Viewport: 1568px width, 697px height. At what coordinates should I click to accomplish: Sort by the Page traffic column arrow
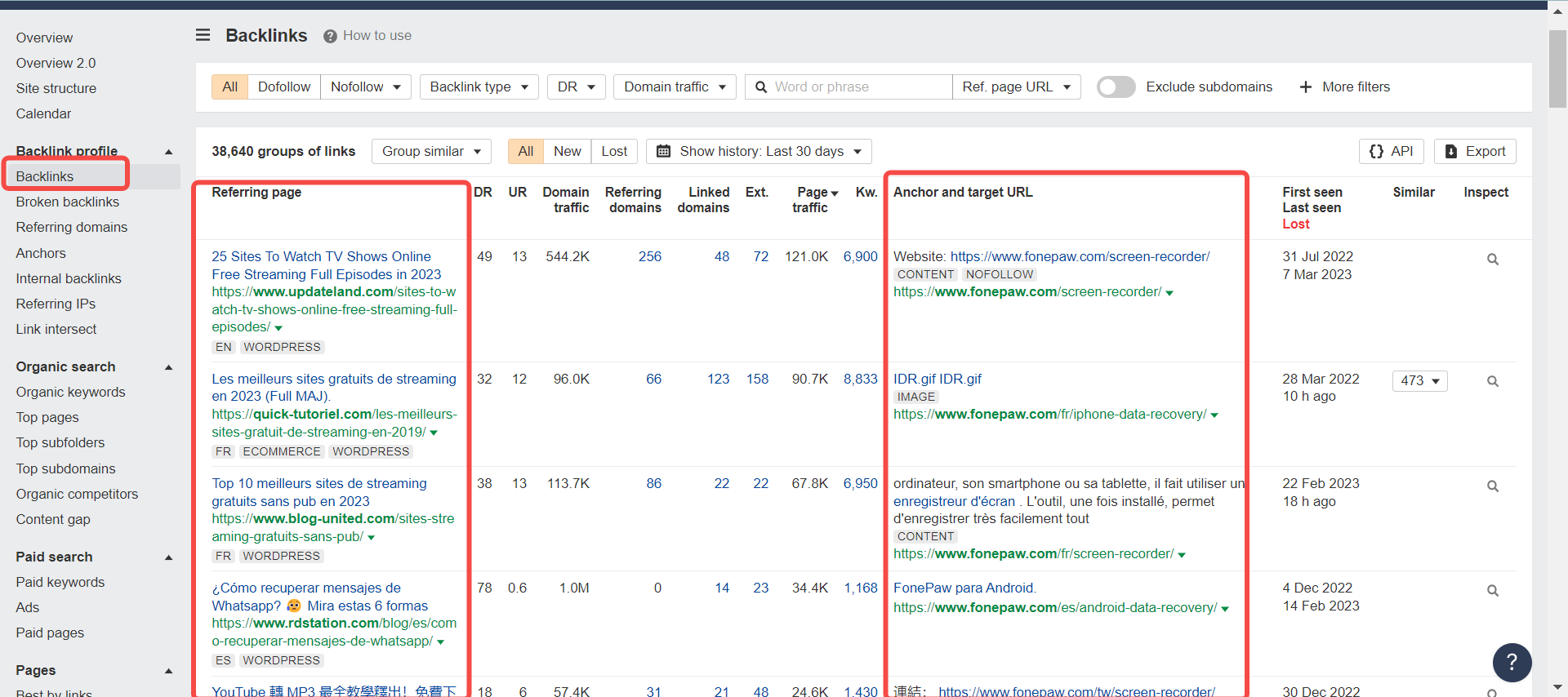(834, 193)
